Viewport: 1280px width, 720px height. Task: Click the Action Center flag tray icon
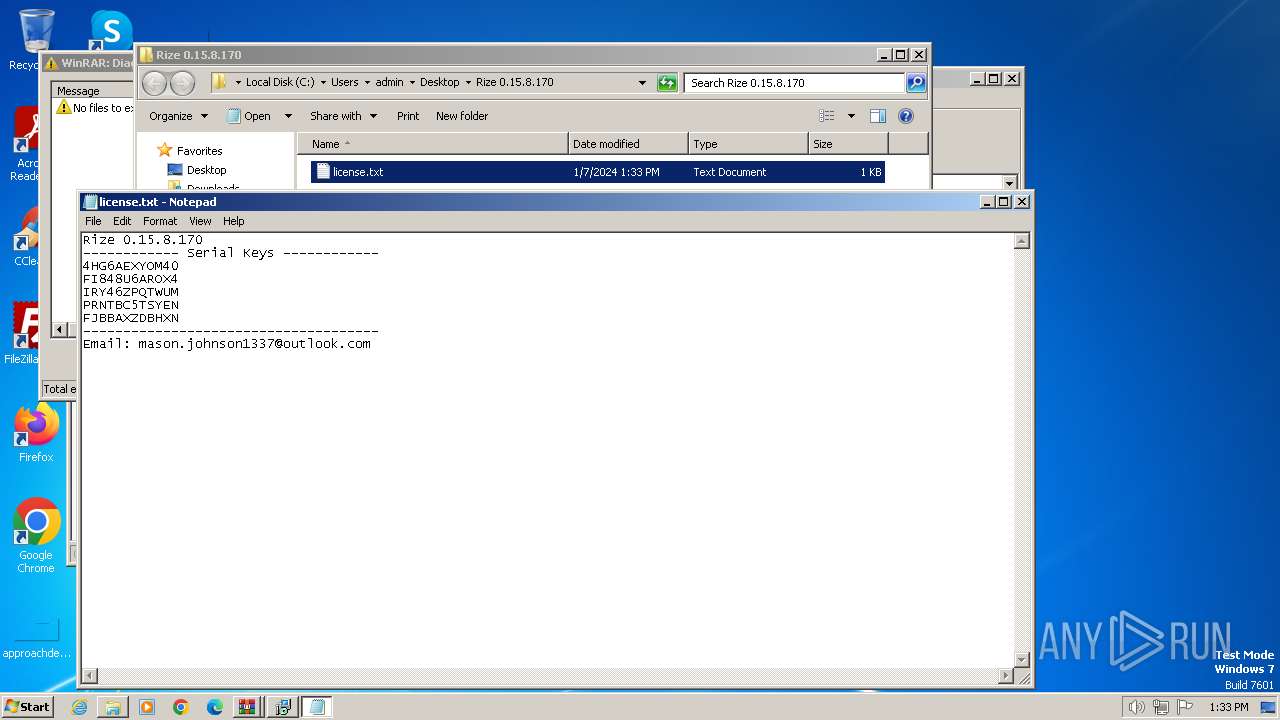[x=1185, y=707]
